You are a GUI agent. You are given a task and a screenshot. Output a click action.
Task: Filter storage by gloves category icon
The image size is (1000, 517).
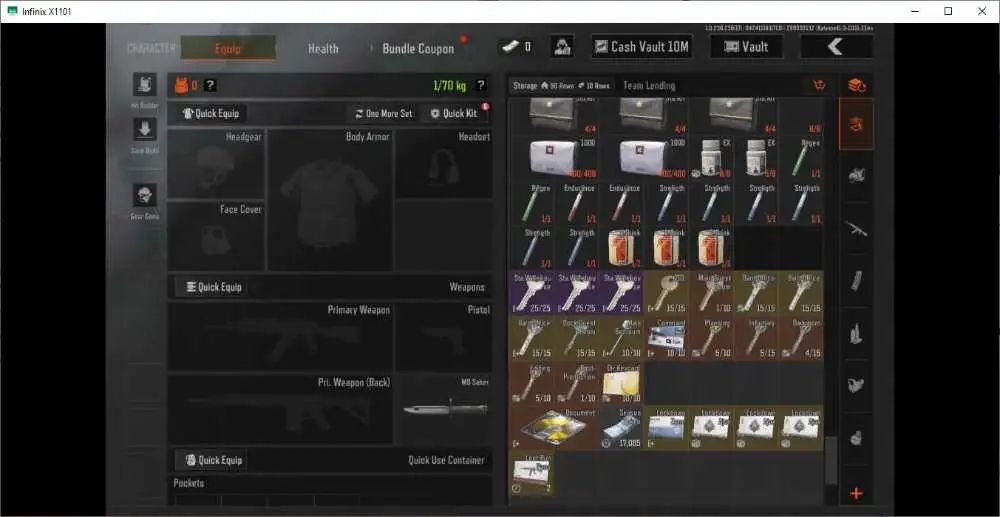857,384
